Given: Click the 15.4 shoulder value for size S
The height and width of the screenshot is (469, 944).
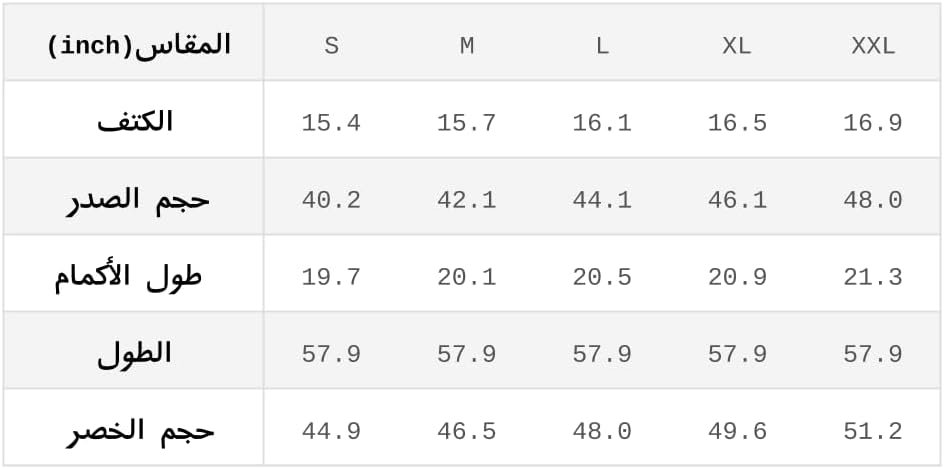Looking at the screenshot, I should (331, 123).
